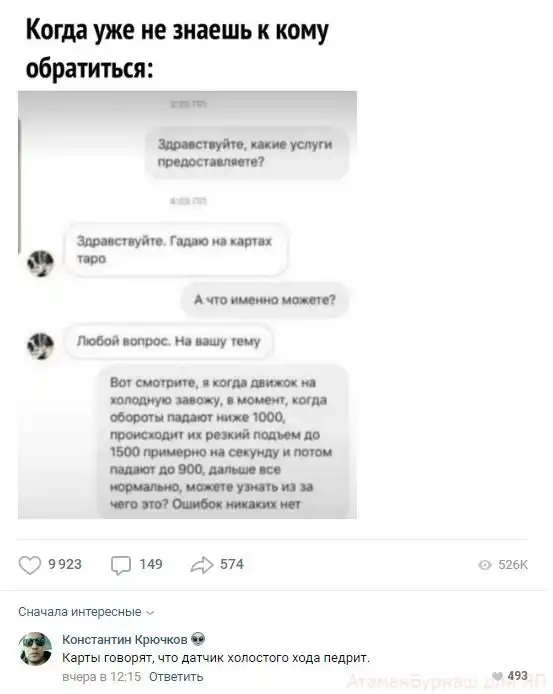Expand 'Сначала интересные' sorting dropdown
Viewport: 553px width, 694px height.
[86, 612]
